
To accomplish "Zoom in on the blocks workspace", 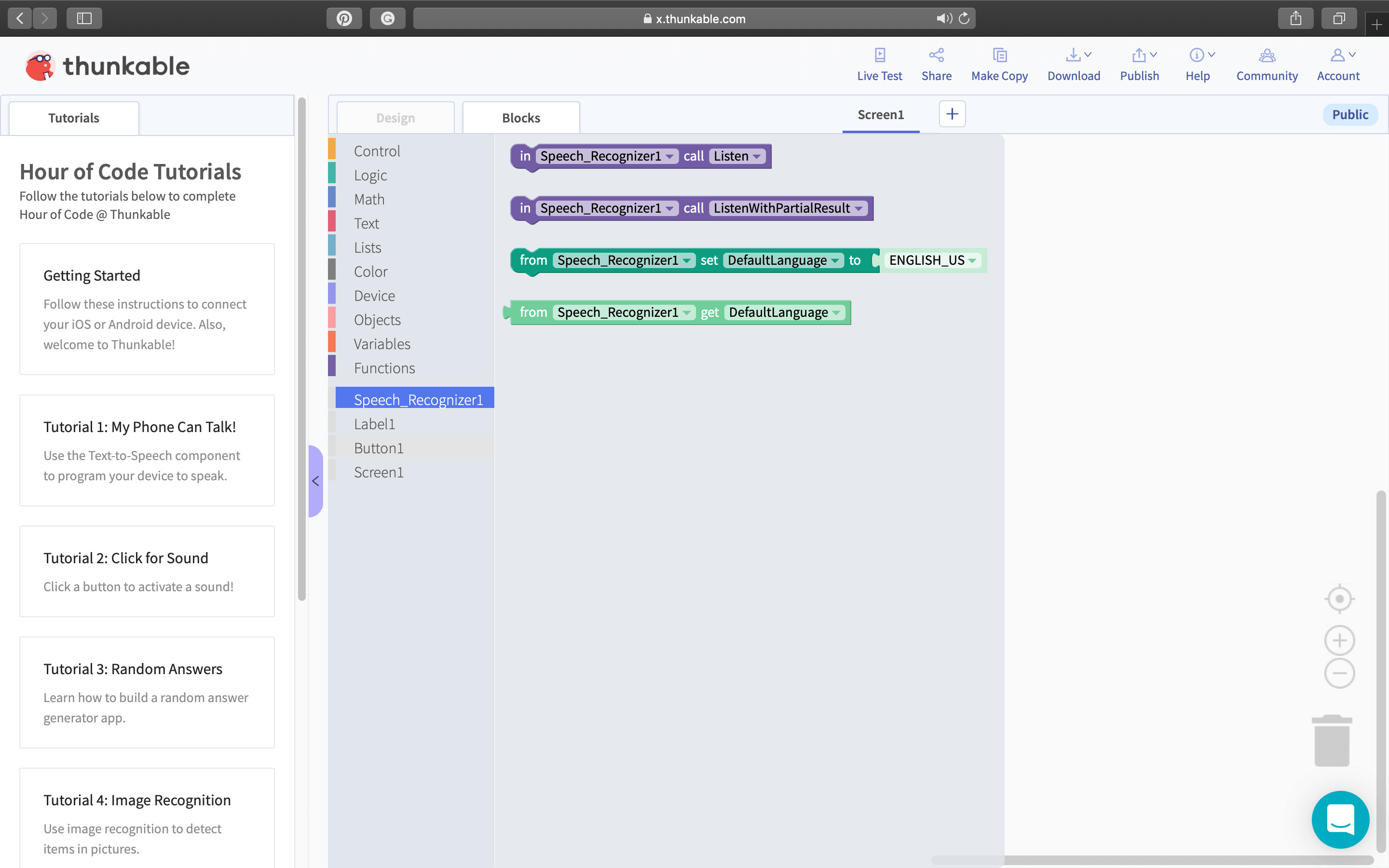I will pos(1339,640).
